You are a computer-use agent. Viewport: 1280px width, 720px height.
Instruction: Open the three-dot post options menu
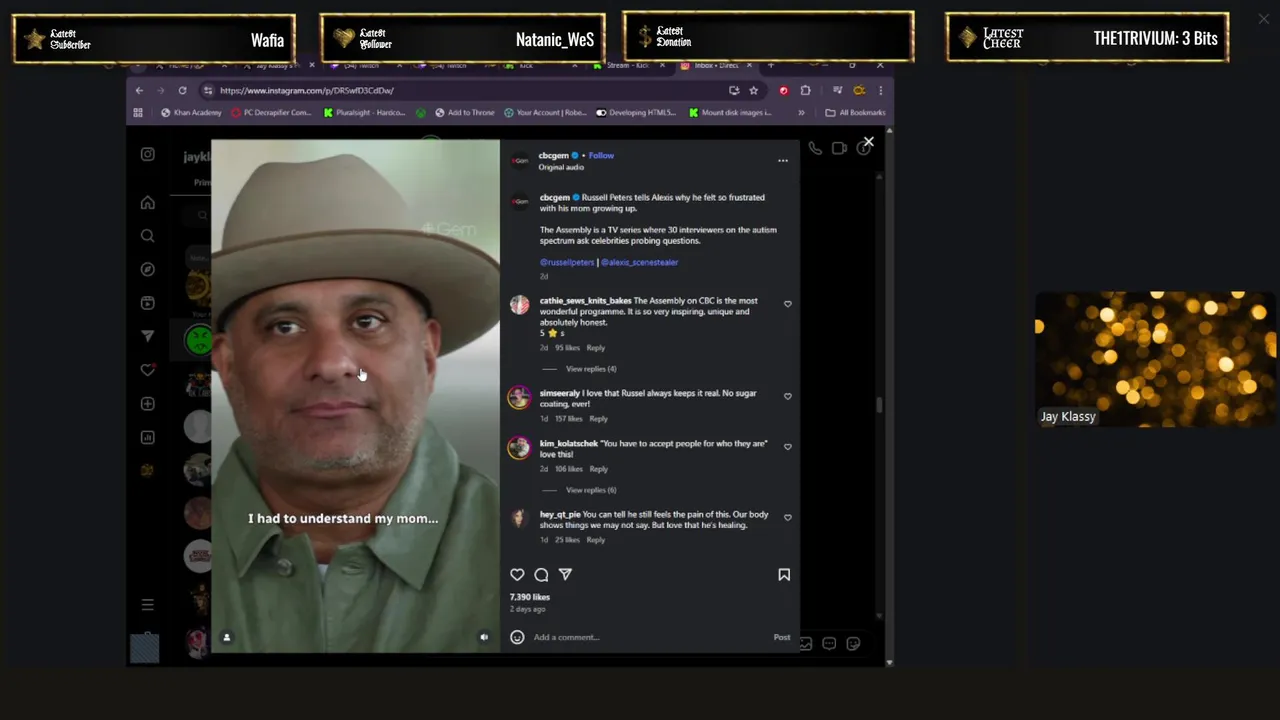pyautogui.click(x=783, y=160)
